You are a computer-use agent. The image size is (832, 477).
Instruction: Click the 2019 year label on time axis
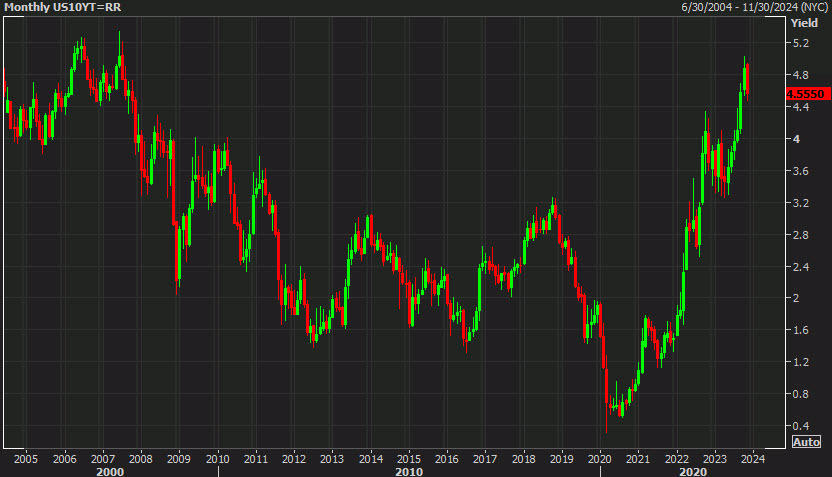pos(562,459)
